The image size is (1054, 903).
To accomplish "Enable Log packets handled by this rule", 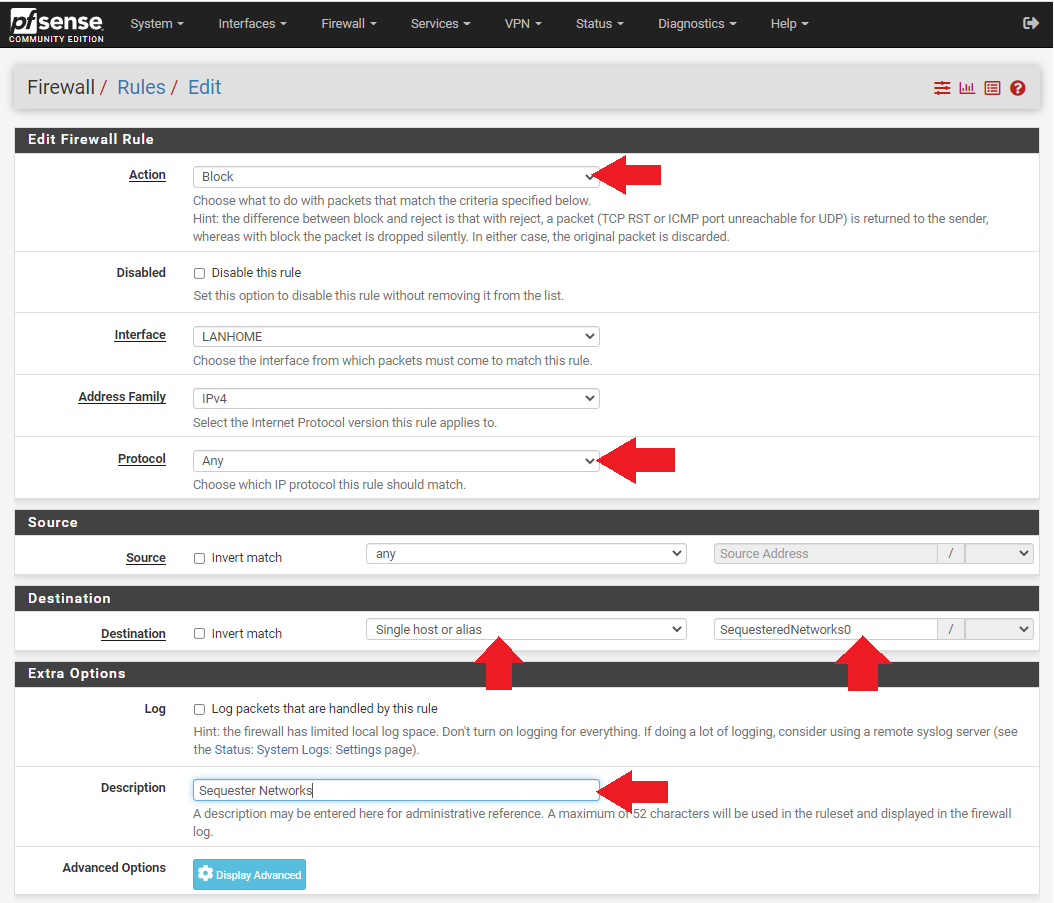I will pyautogui.click(x=199, y=709).
